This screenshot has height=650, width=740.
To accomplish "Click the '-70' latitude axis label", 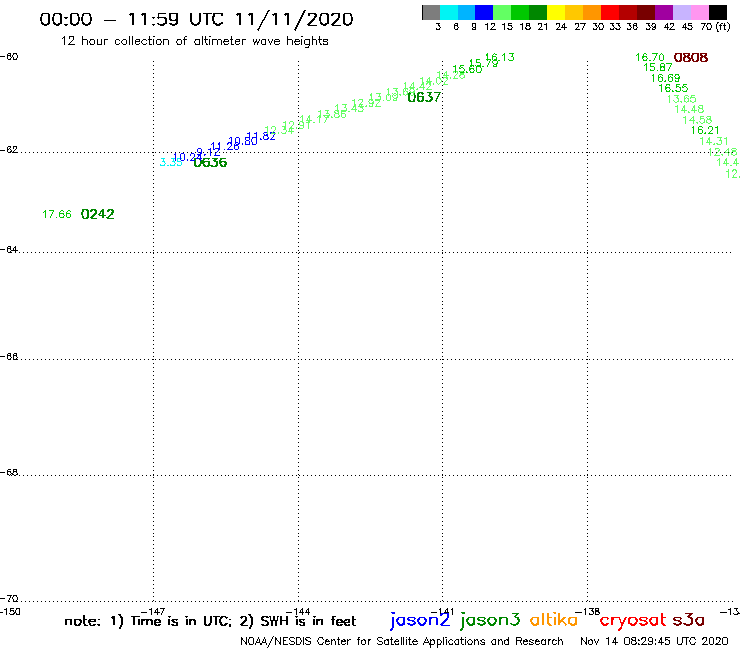I will pyautogui.click(x=9, y=599).
